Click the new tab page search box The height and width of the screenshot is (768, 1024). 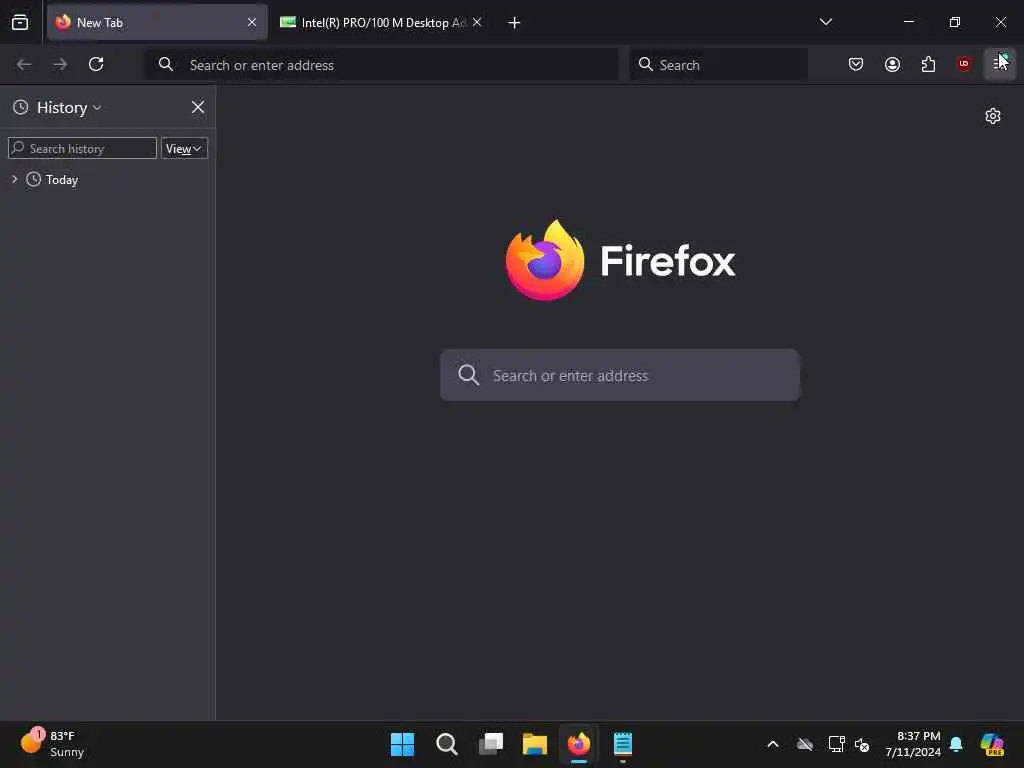tap(620, 375)
